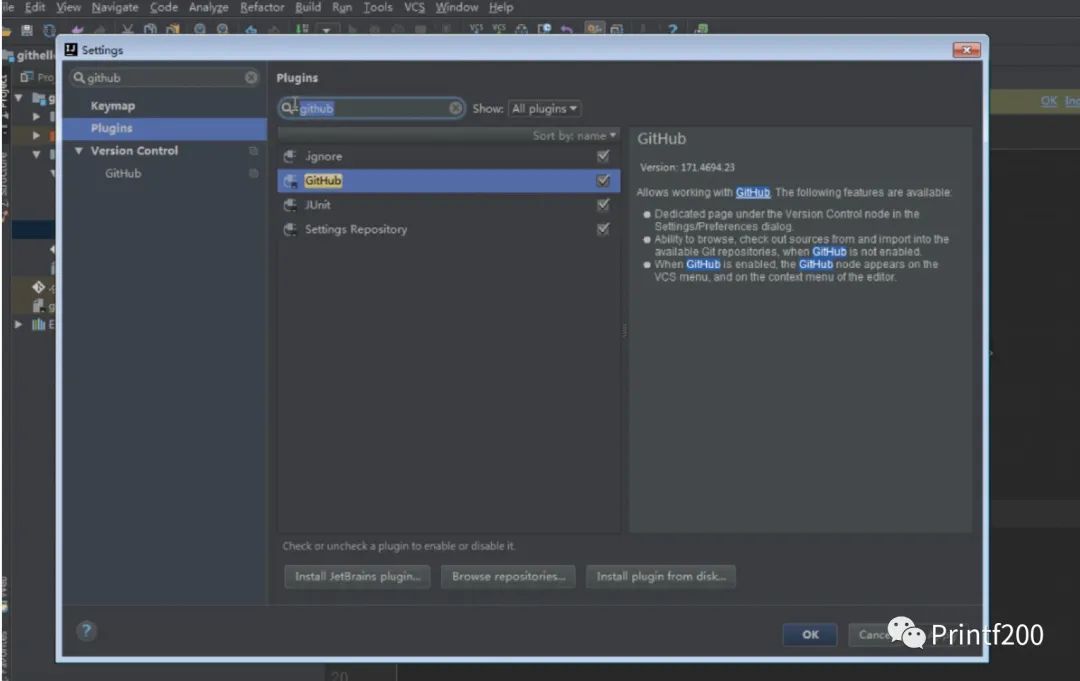Screen dimensions: 1080x681
Task: Follow the underlined GitHub link in description
Action: (x=753, y=193)
